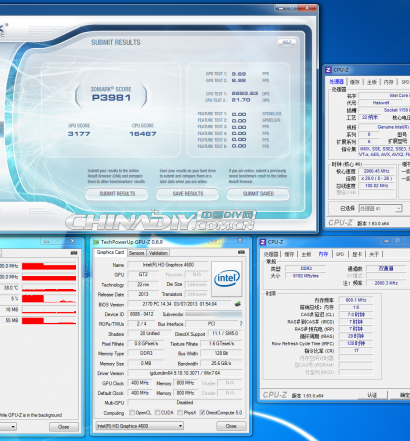The image size is (410, 441).
Task: Click the Device ID field 8086 - 0412
Action: click(142, 314)
